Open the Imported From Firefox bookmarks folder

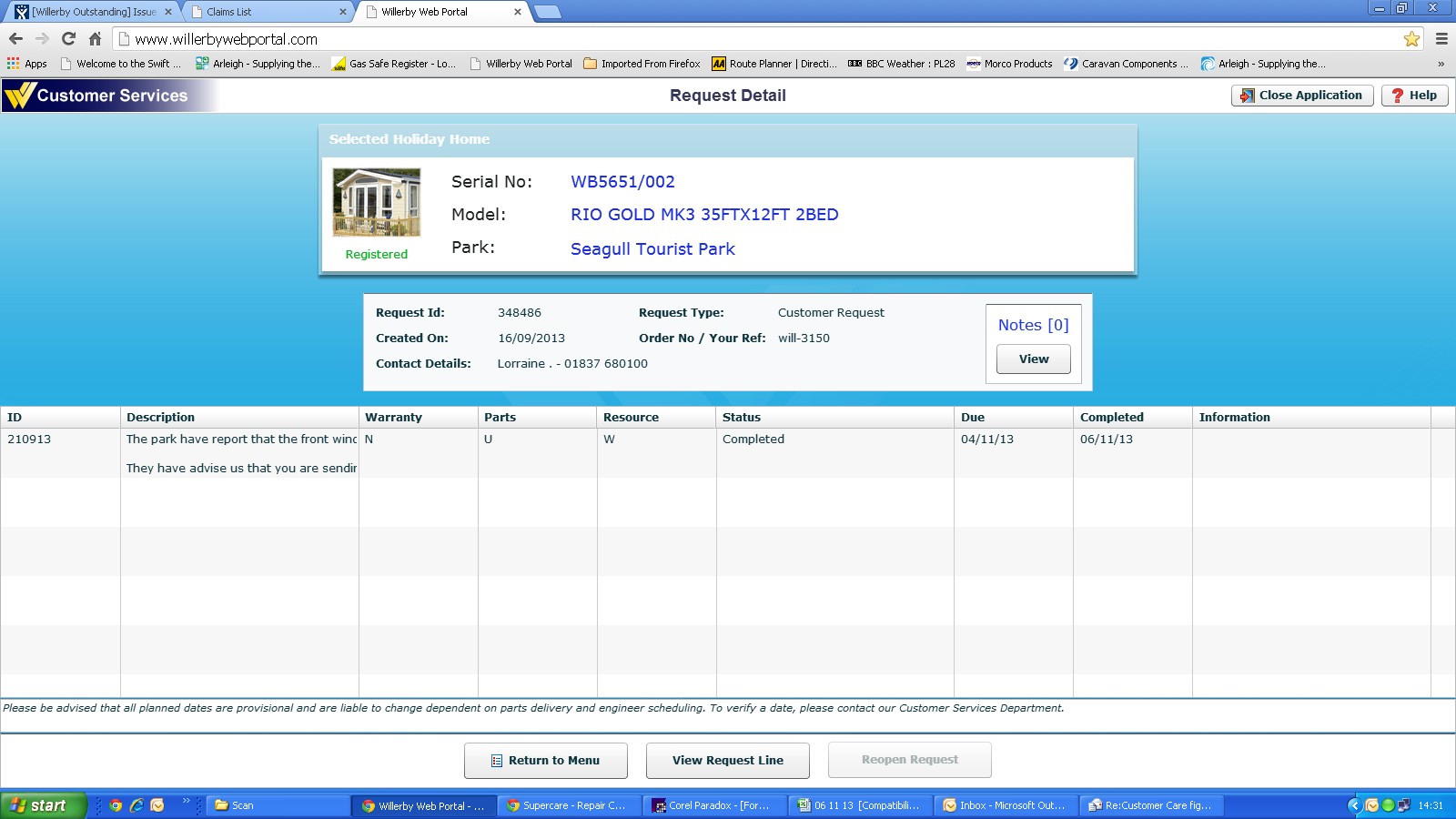pyautogui.click(x=642, y=64)
